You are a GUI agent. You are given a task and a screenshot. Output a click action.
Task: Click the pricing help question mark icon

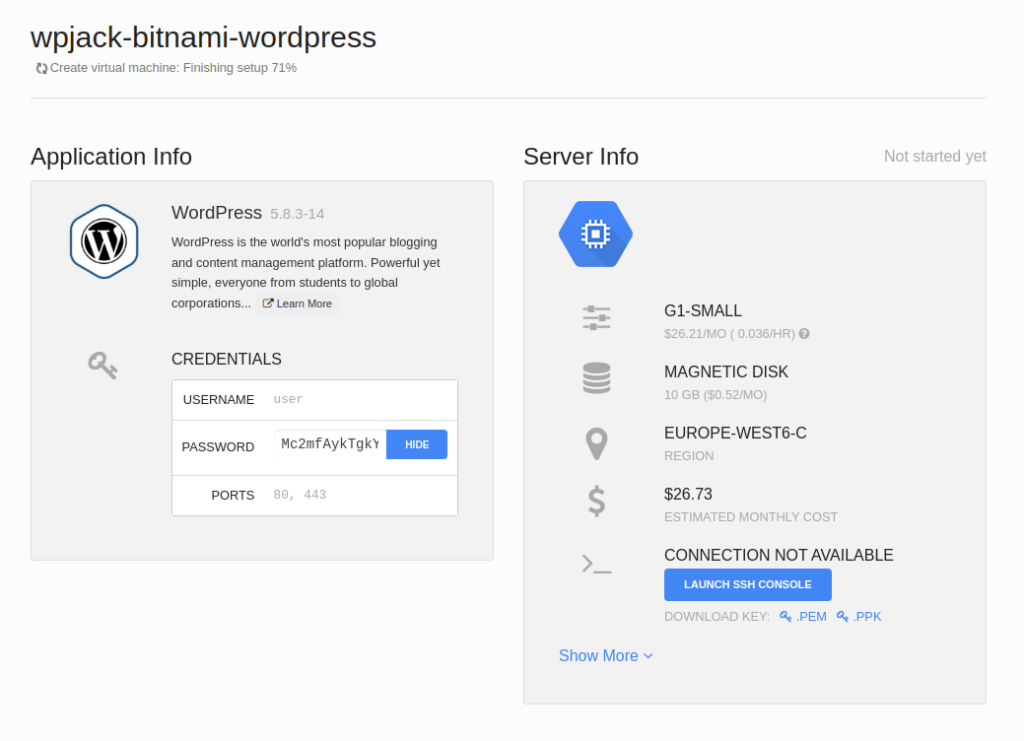point(805,334)
